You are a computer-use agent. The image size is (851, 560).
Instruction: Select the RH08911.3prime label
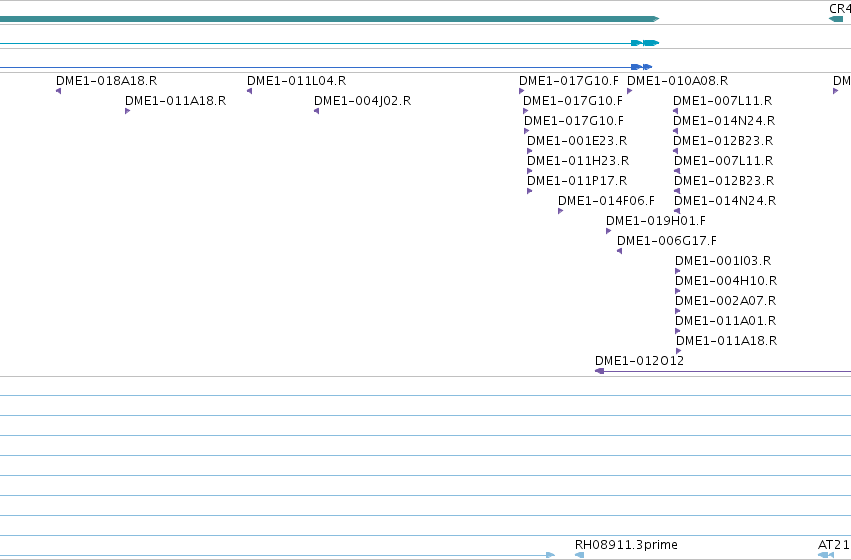pos(626,545)
